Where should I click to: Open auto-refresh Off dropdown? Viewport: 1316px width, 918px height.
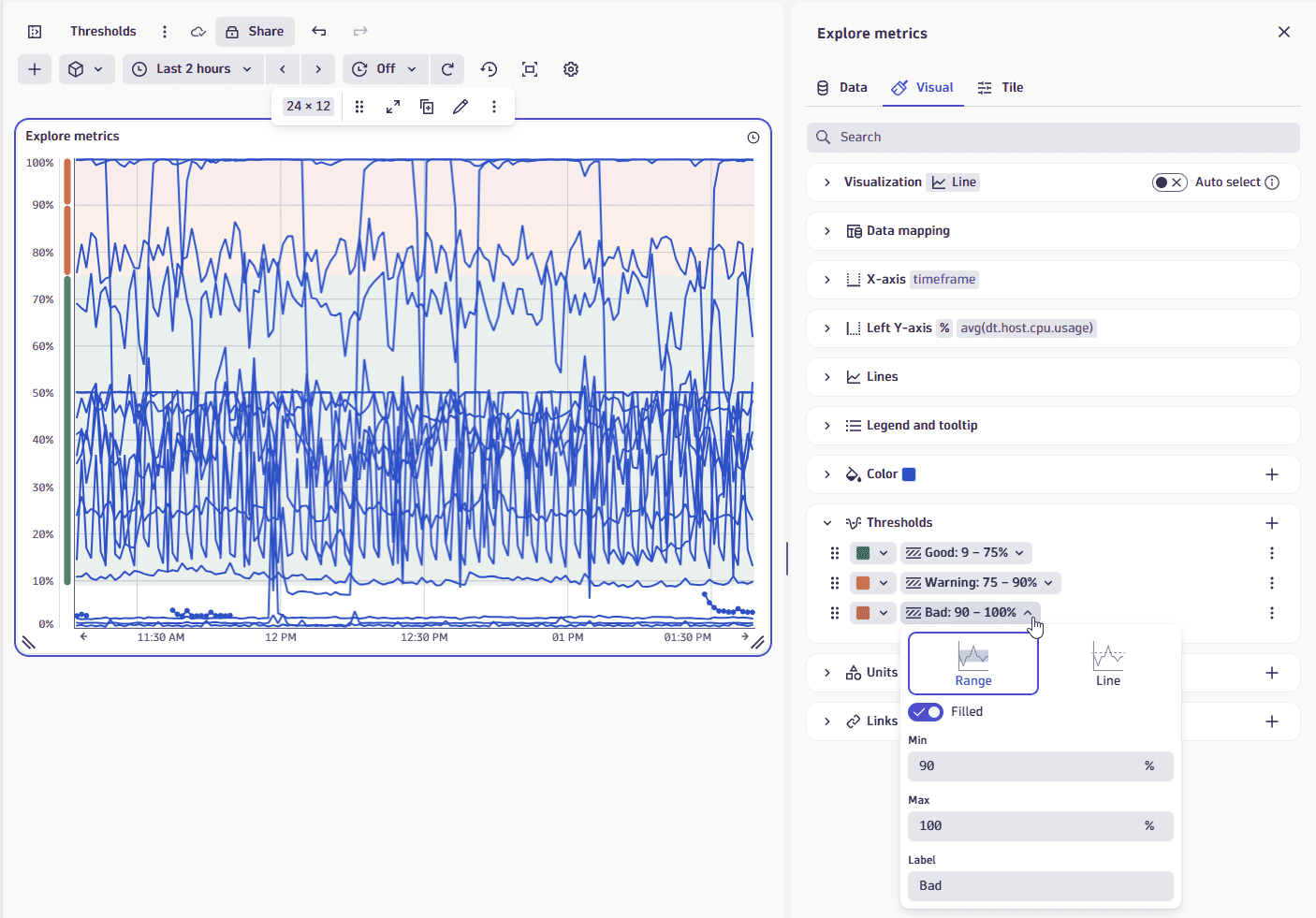click(x=386, y=69)
